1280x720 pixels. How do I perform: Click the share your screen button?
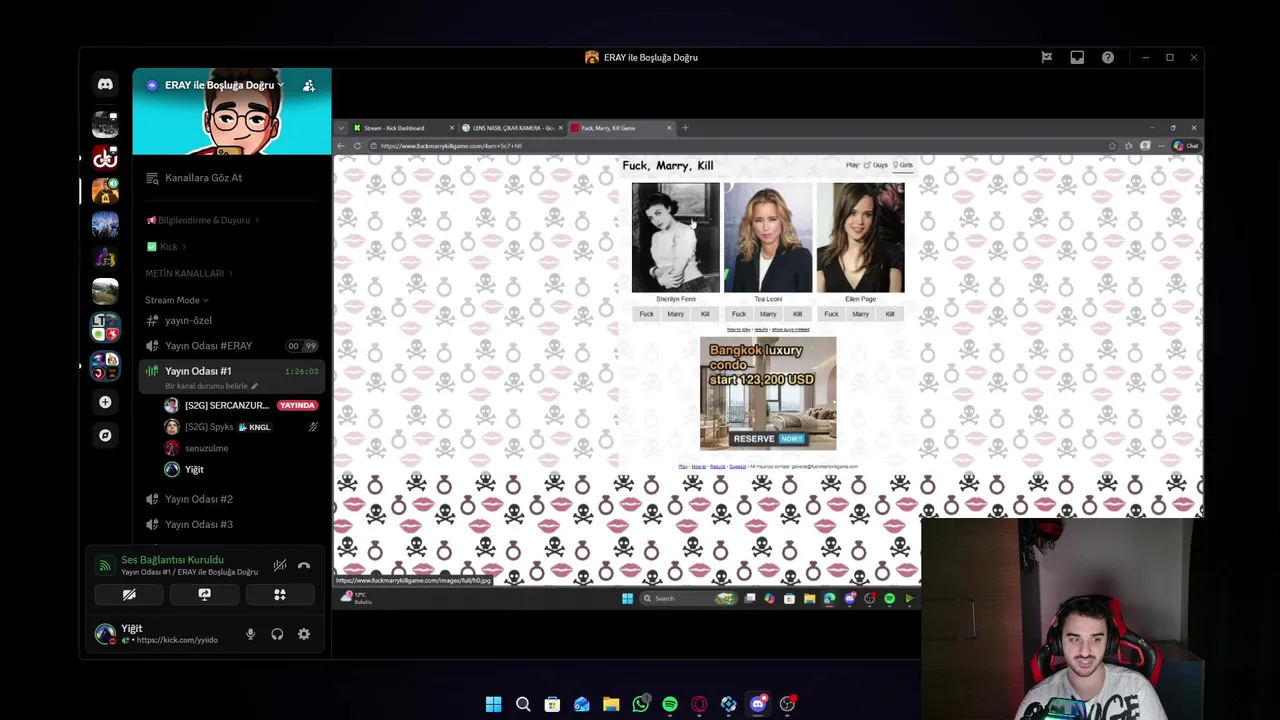(204, 594)
